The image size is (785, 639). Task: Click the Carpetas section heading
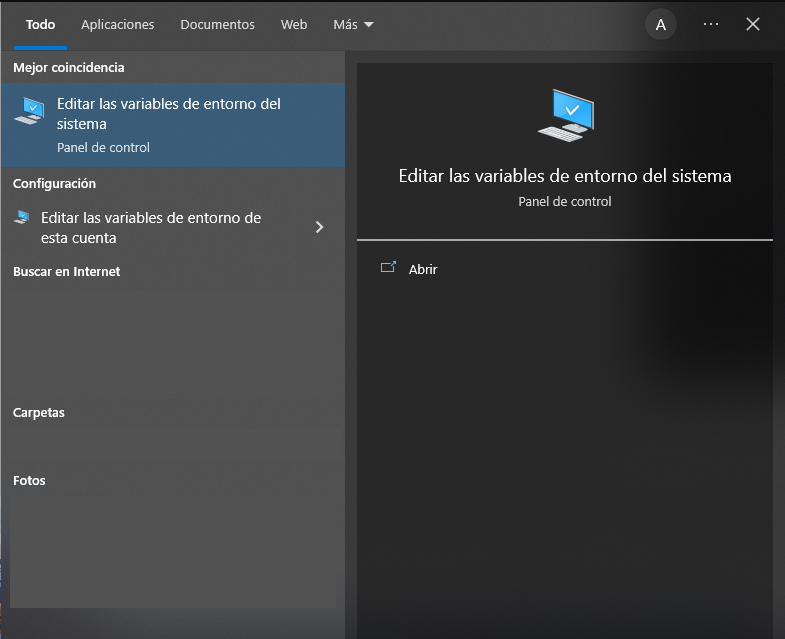pyautogui.click(x=39, y=413)
